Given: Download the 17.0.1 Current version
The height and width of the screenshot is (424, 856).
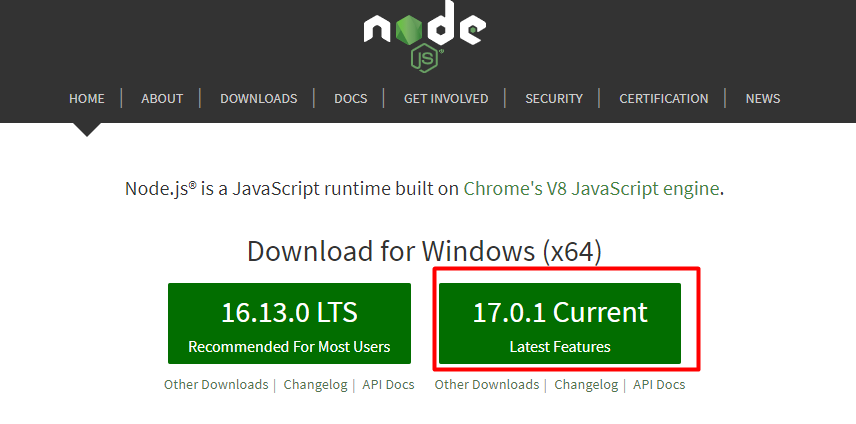Looking at the screenshot, I should click(x=560, y=324).
